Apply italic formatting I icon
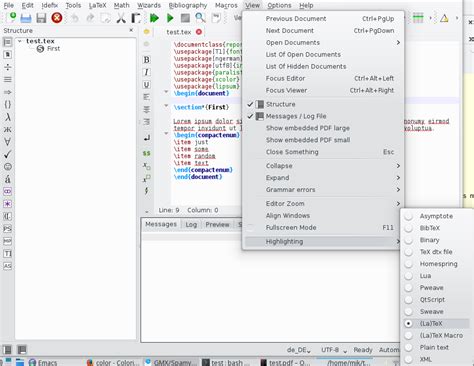This screenshot has width=474, height=366. (x=146, y=72)
